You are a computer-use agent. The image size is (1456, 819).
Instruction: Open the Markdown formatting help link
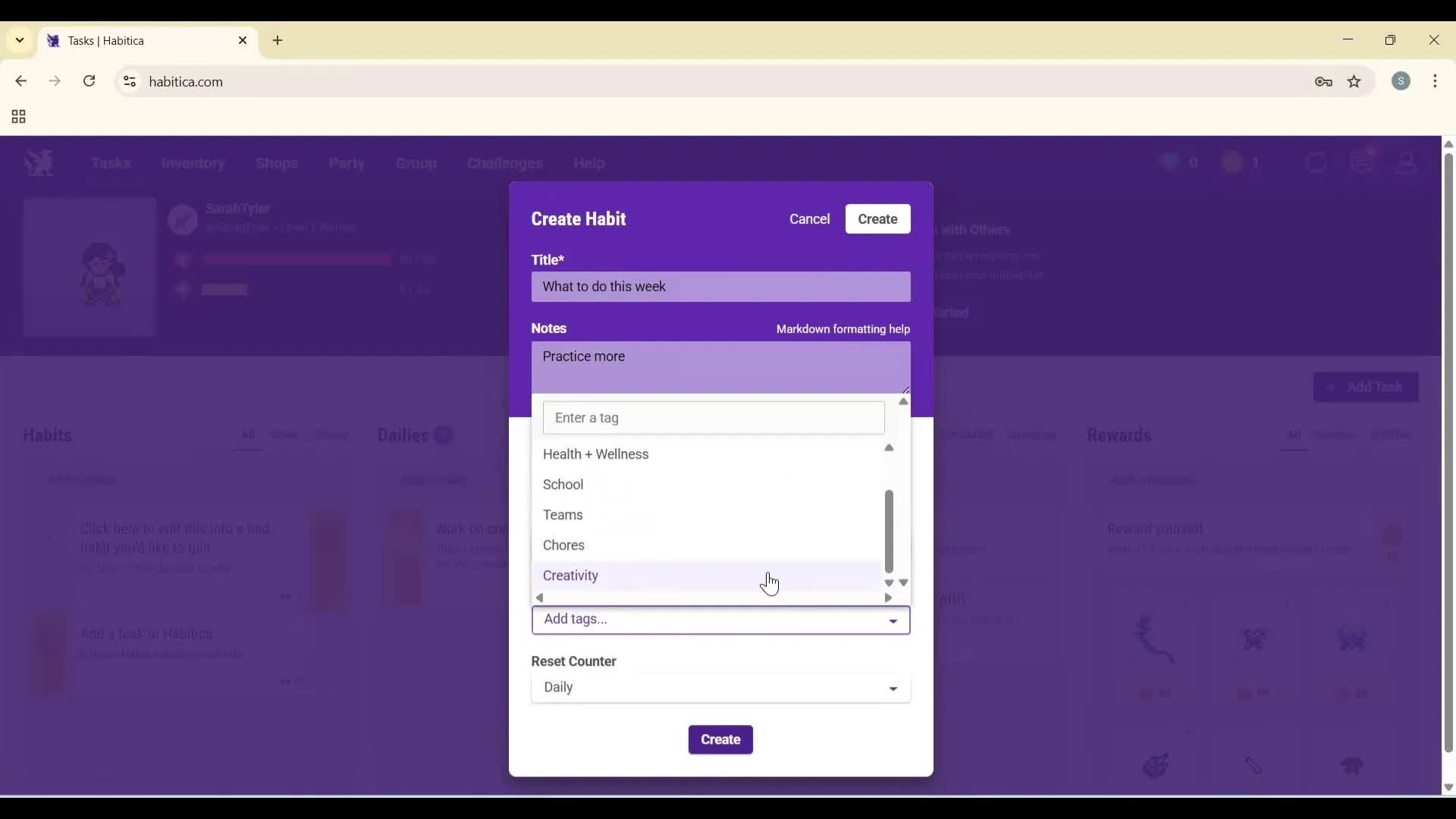pyautogui.click(x=843, y=329)
